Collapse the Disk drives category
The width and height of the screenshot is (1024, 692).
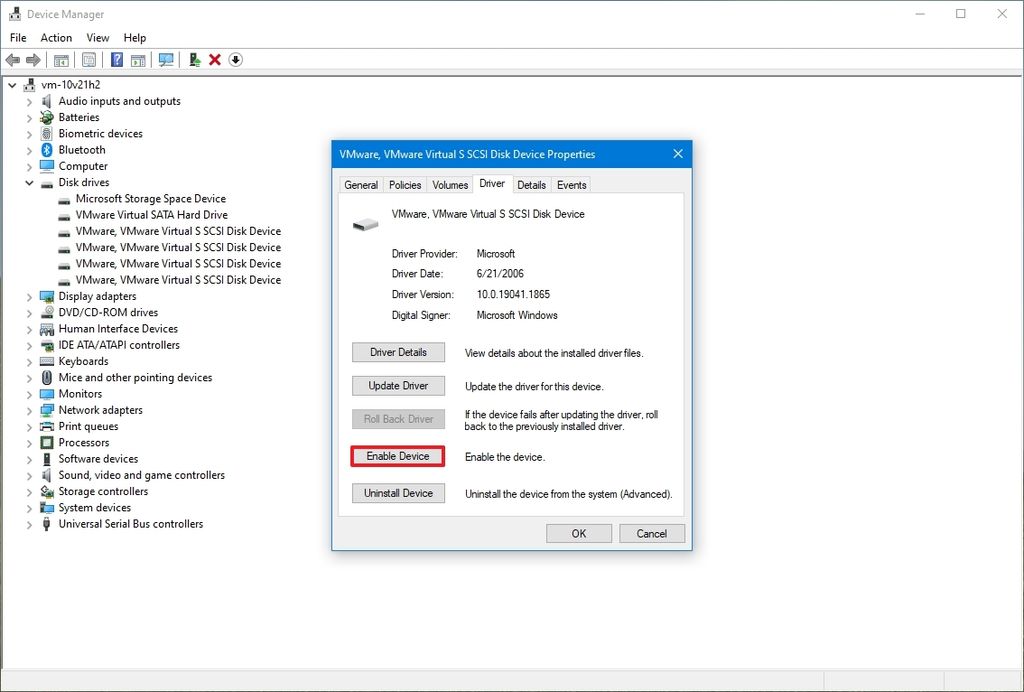27,182
